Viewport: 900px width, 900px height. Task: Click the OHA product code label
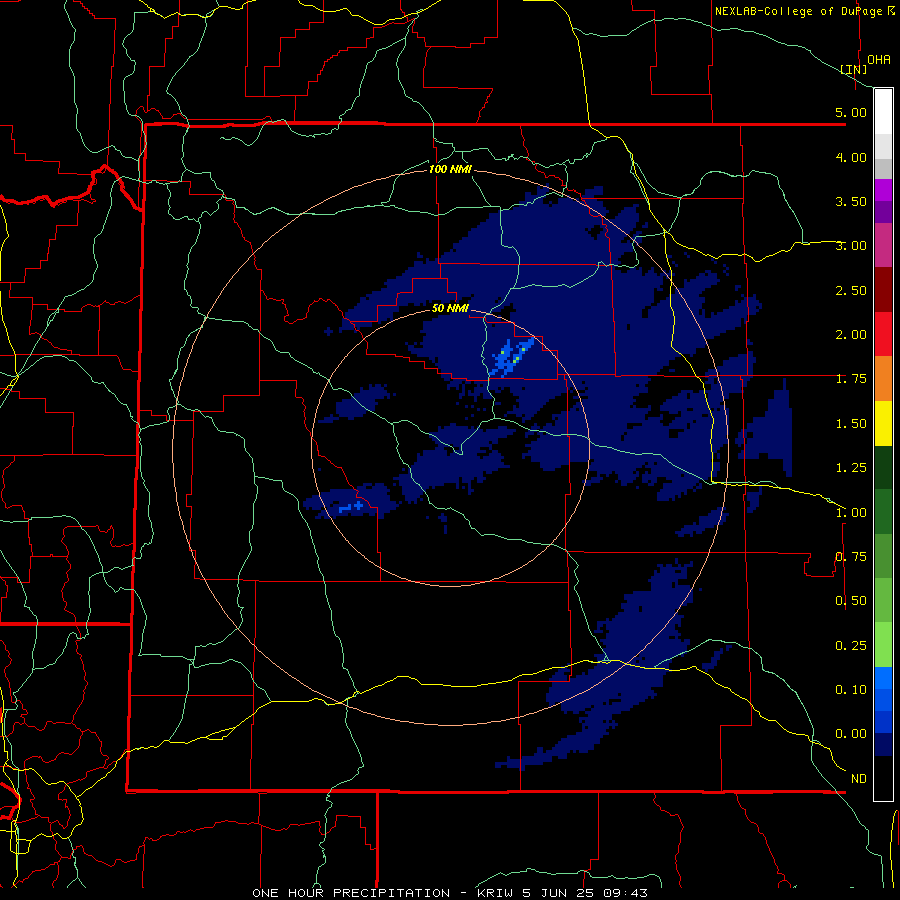click(x=879, y=59)
